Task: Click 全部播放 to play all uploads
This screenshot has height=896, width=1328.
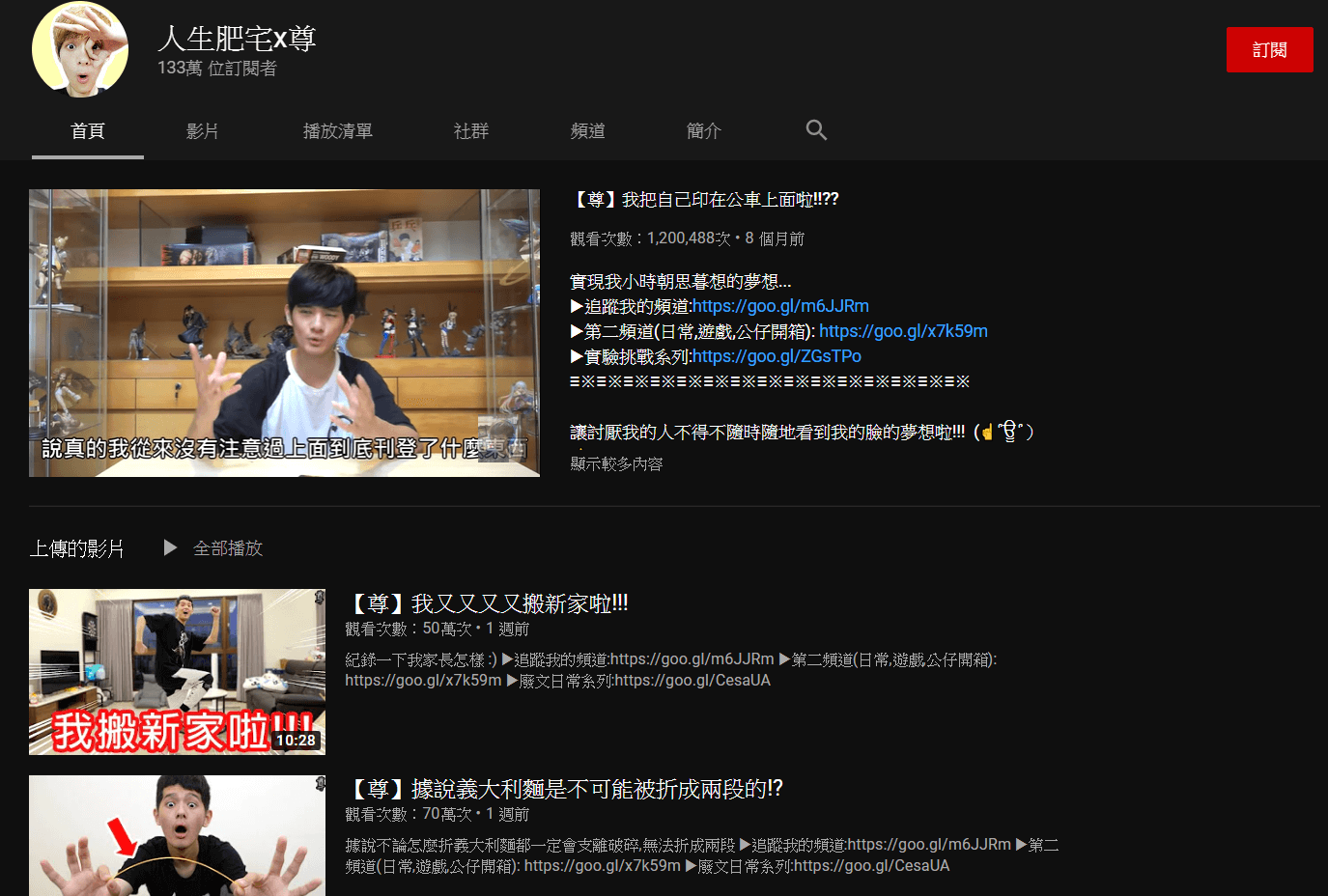Action: [x=228, y=548]
